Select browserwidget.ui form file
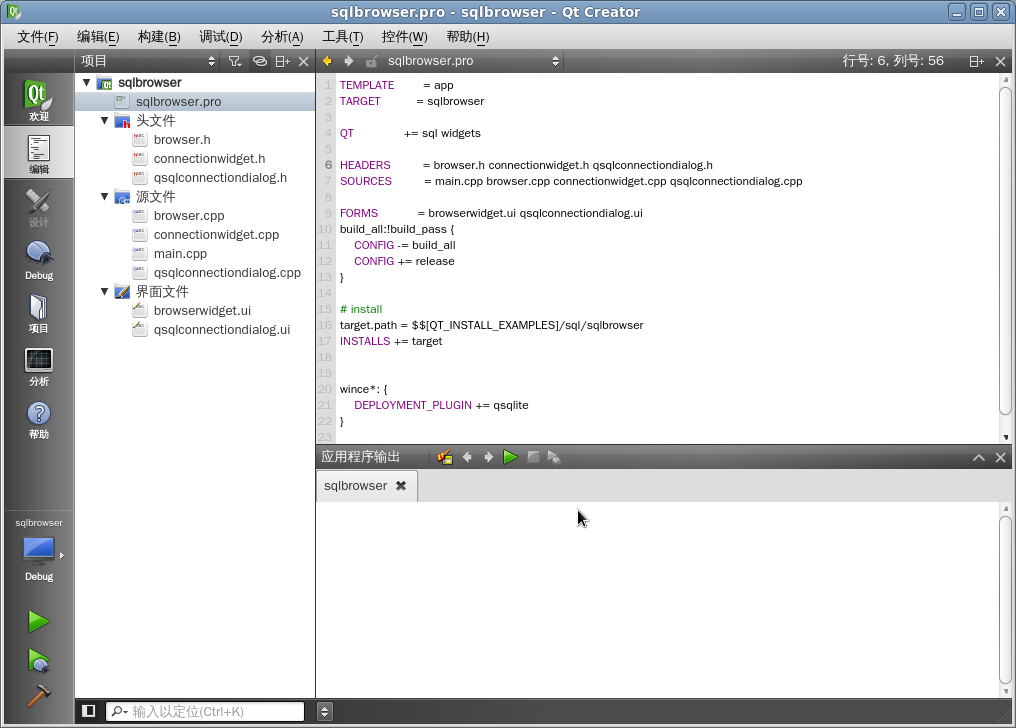 (202, 311)
